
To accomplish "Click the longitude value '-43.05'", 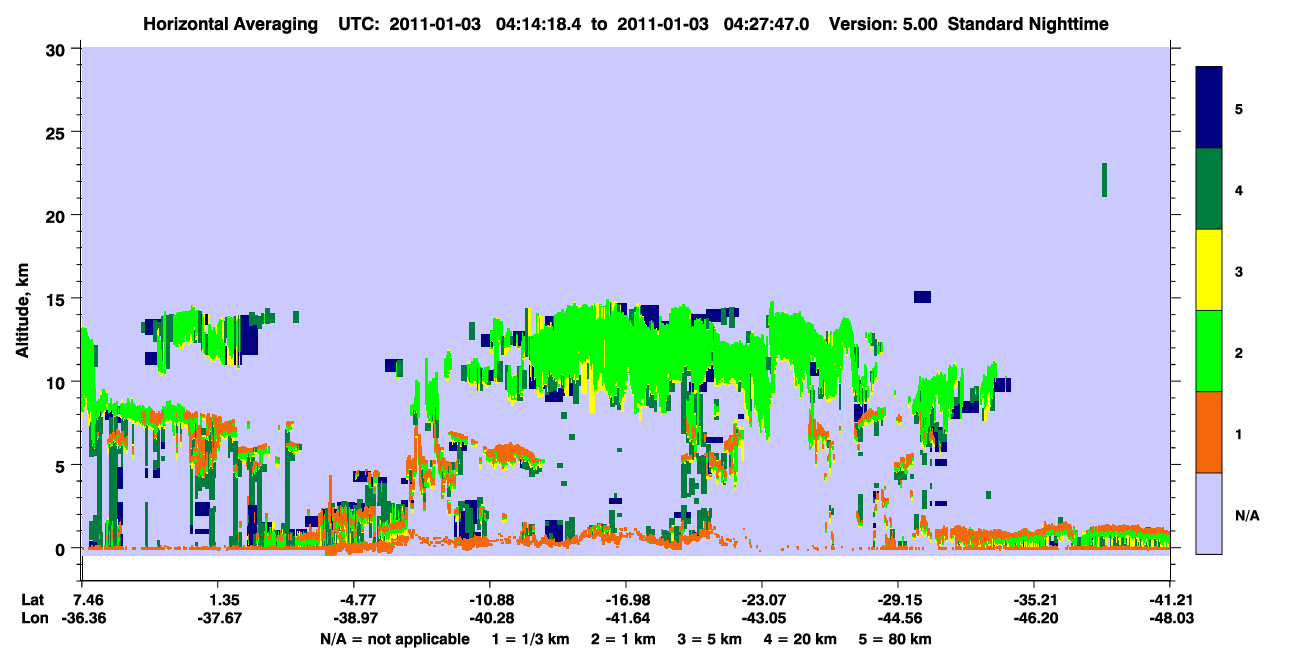I will pos(762,618).
